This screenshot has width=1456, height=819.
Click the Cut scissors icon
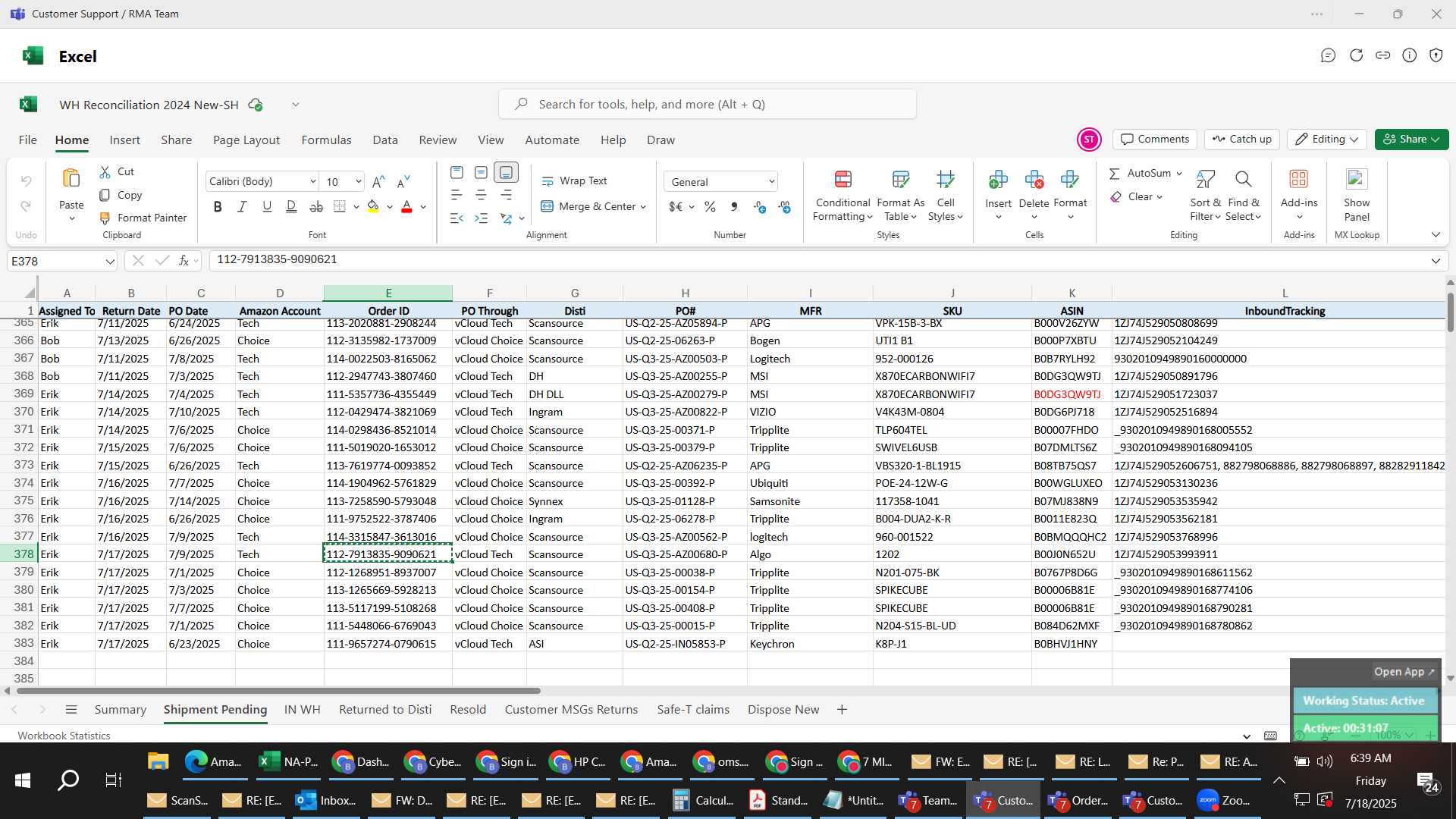105,172
